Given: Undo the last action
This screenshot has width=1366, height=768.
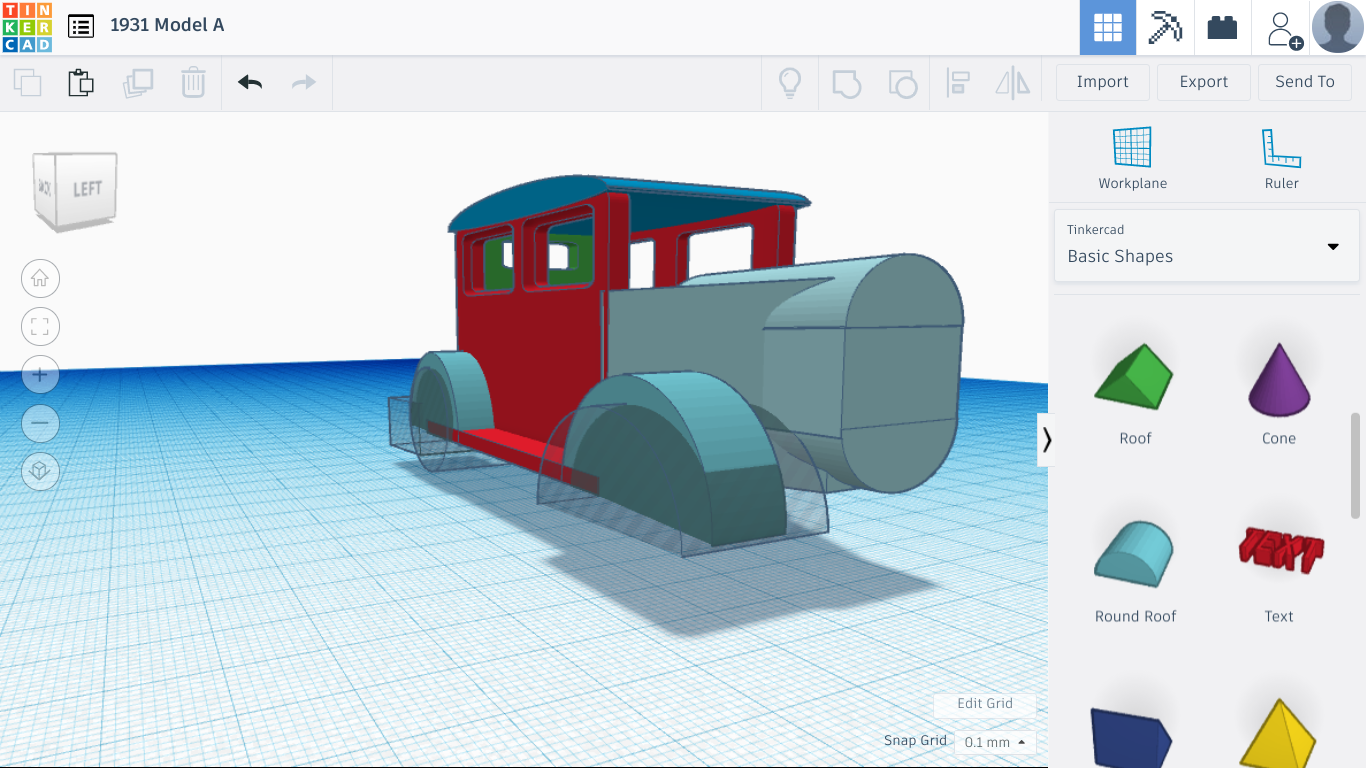Looking at the screenshot, I should [250, 82].
